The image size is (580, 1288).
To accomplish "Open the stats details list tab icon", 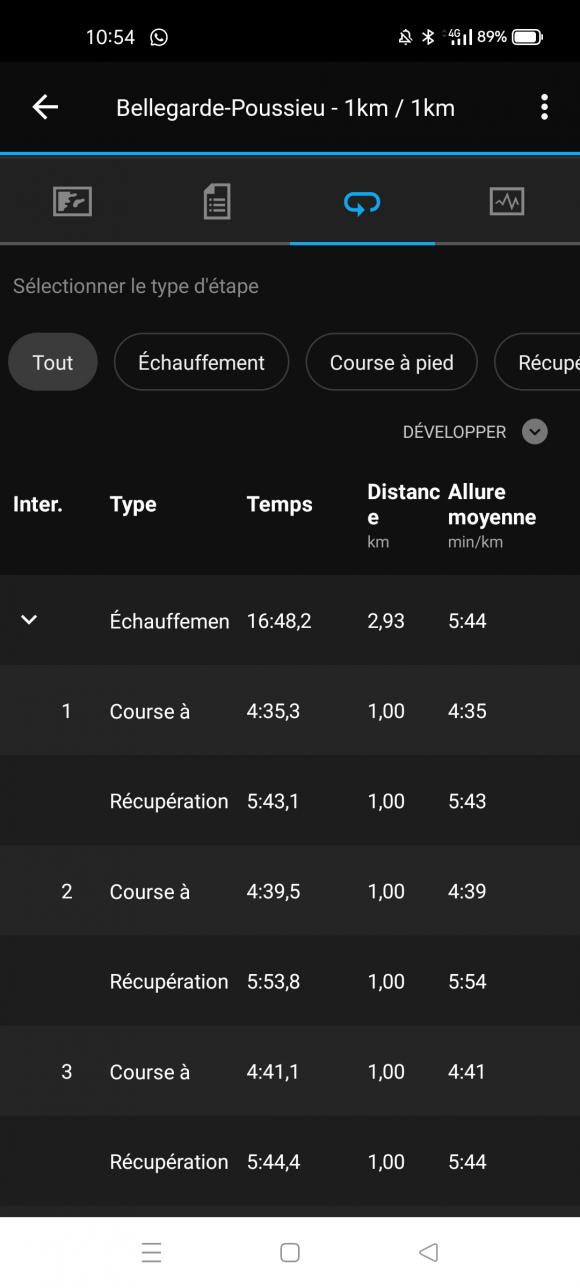I will 217,202.
